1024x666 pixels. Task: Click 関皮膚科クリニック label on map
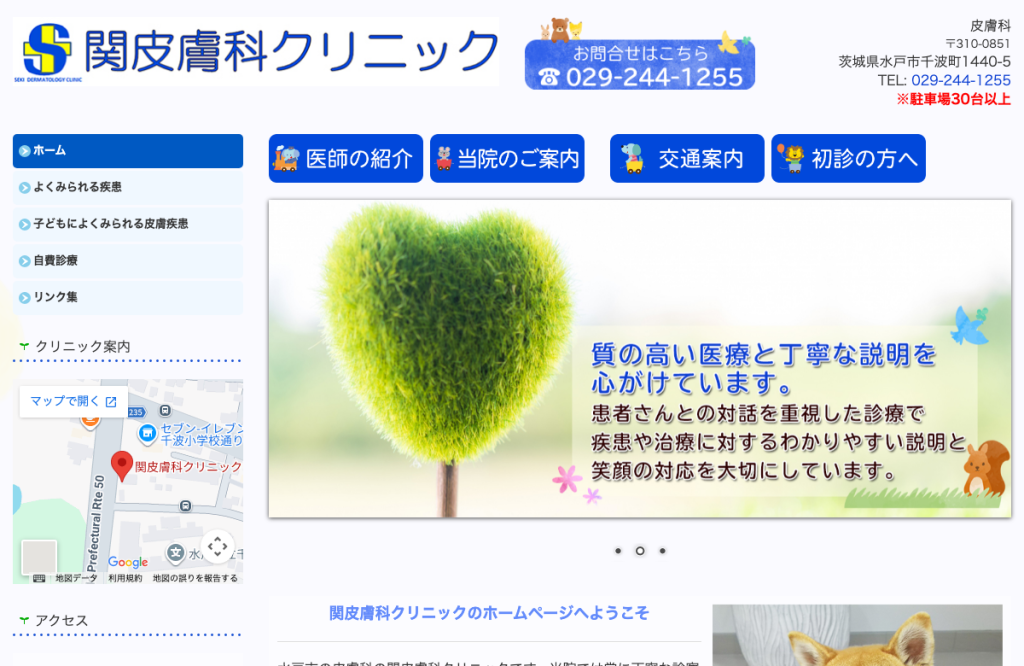pyautogui.click(x=188, y=467)
